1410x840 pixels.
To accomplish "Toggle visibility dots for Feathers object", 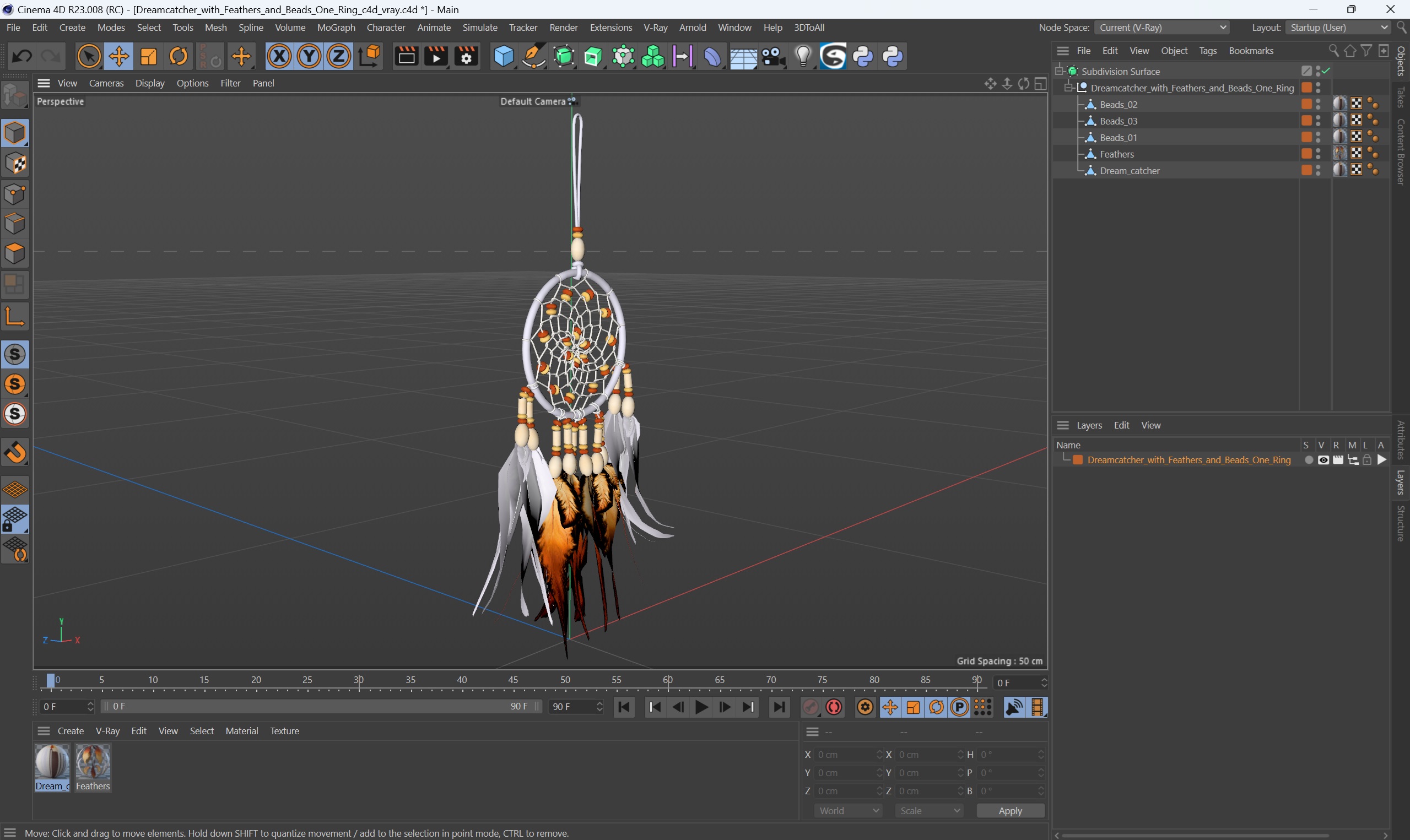I will [1319, 154].
